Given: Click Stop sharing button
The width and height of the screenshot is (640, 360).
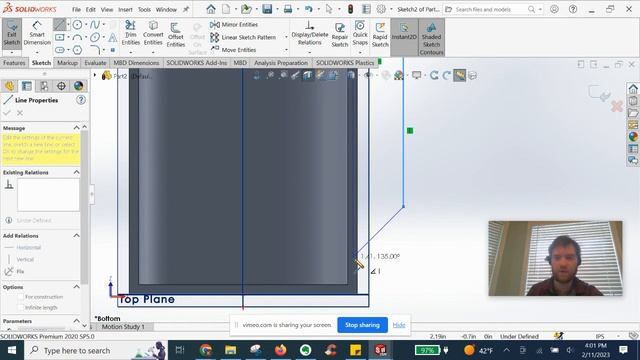Looking at the screenshot, I should [362, 325].
